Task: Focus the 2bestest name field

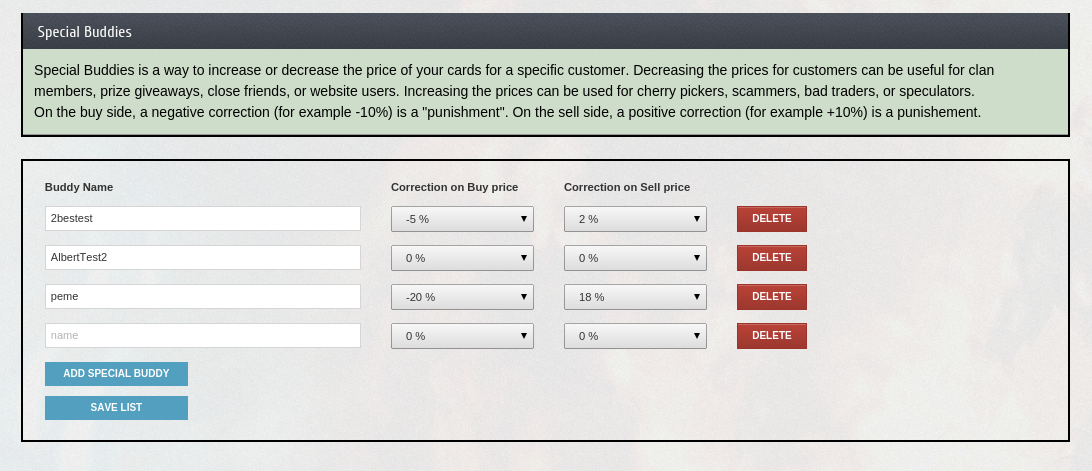Action: click(202, 219)
